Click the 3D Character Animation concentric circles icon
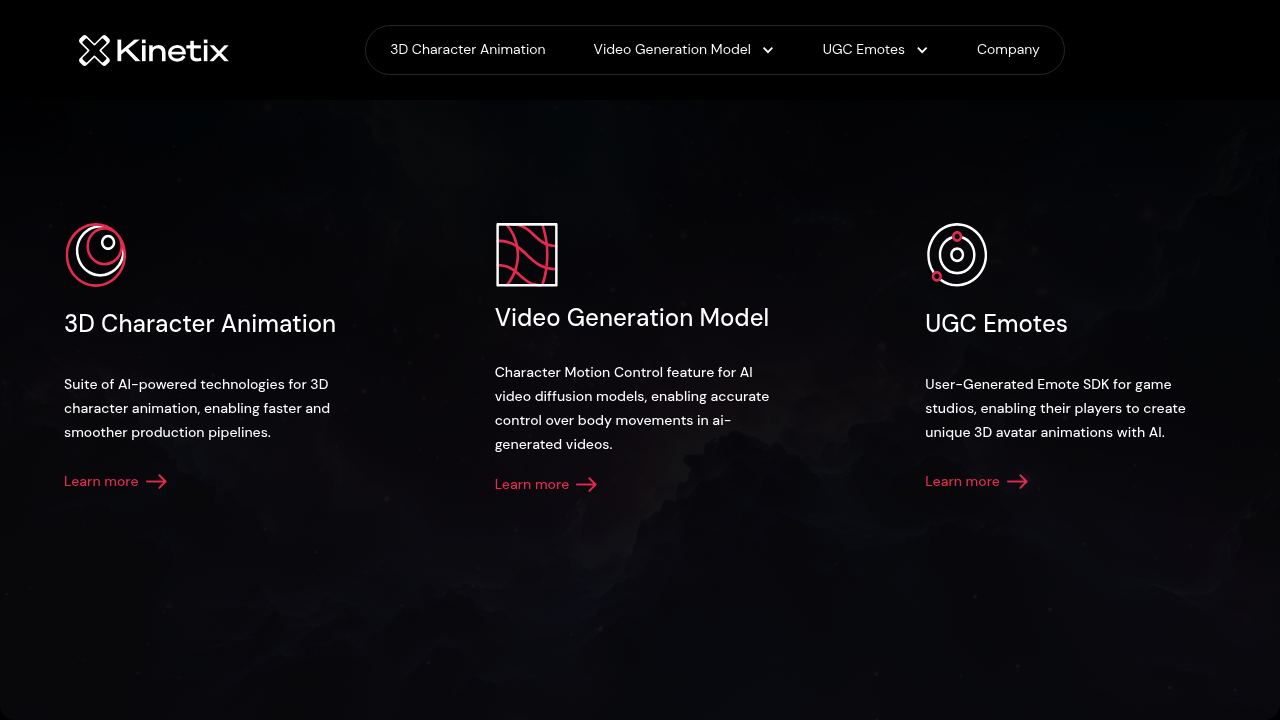 point(96,255)
